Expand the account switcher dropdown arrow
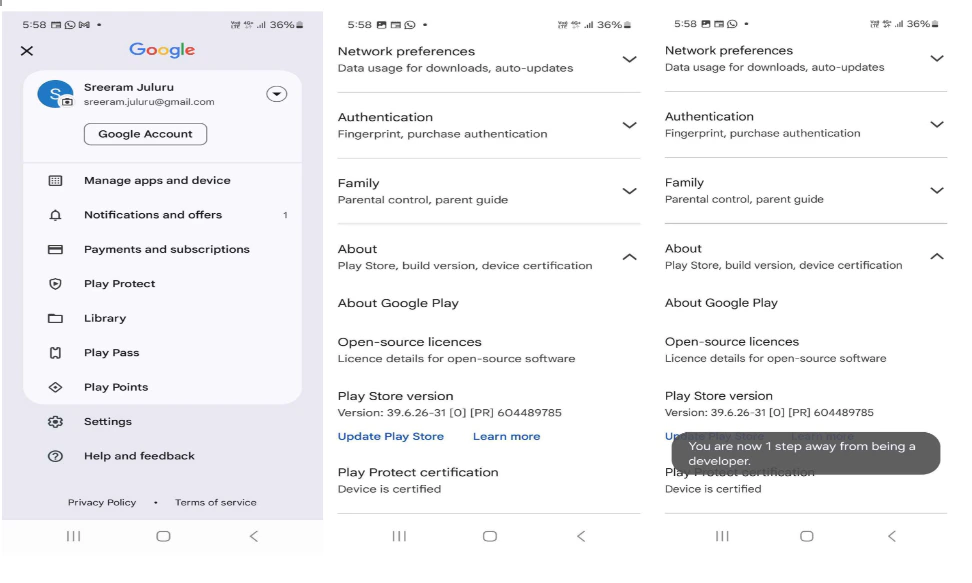Screen dimensions: 972x583 276,94
